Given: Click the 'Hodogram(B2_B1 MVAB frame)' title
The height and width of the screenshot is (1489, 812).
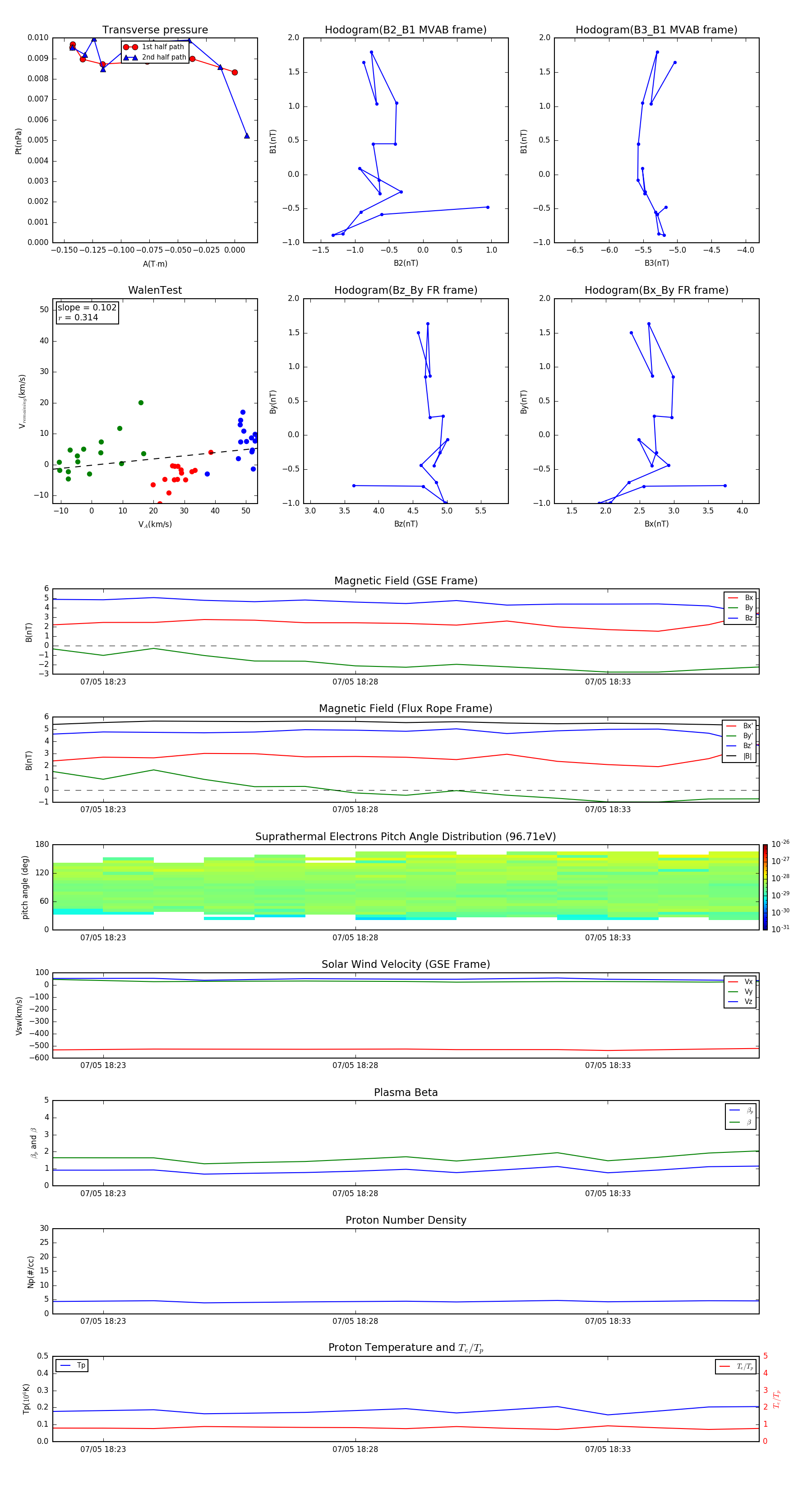Looking at the screenshot, I should pyautogui.click(x=406, y=30).
